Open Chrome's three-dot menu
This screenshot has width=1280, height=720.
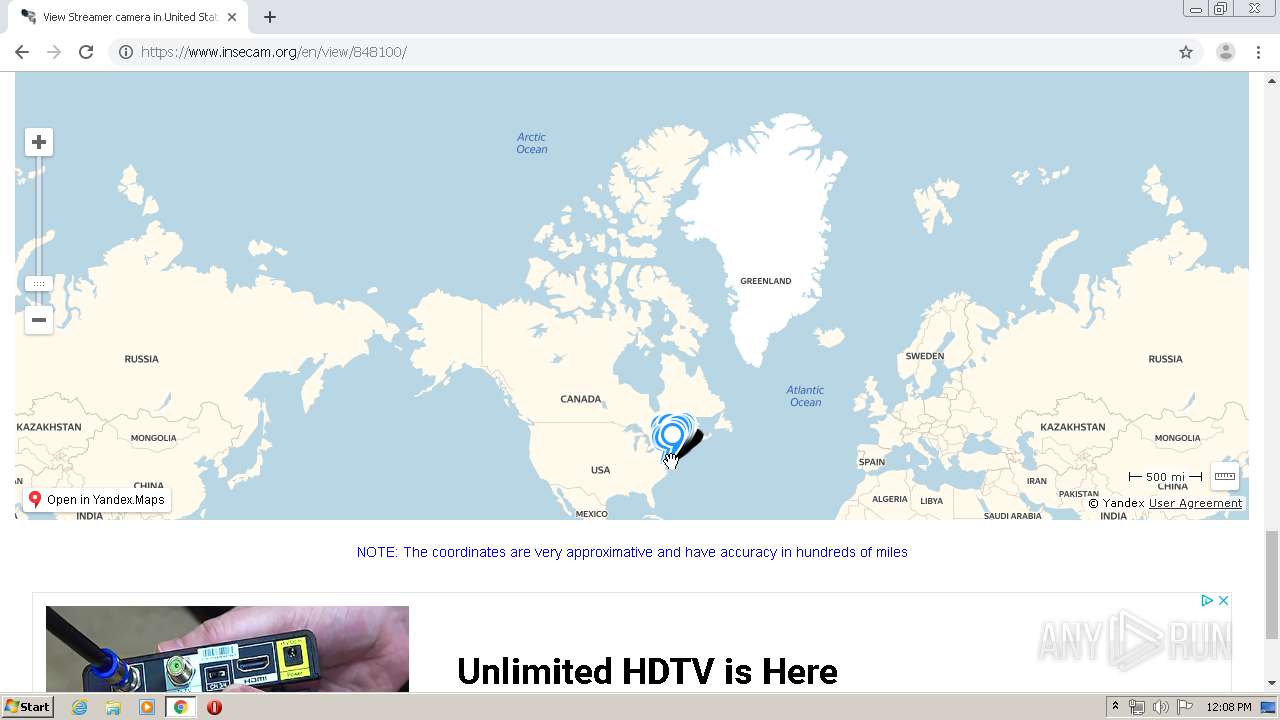click(1259, 52)
